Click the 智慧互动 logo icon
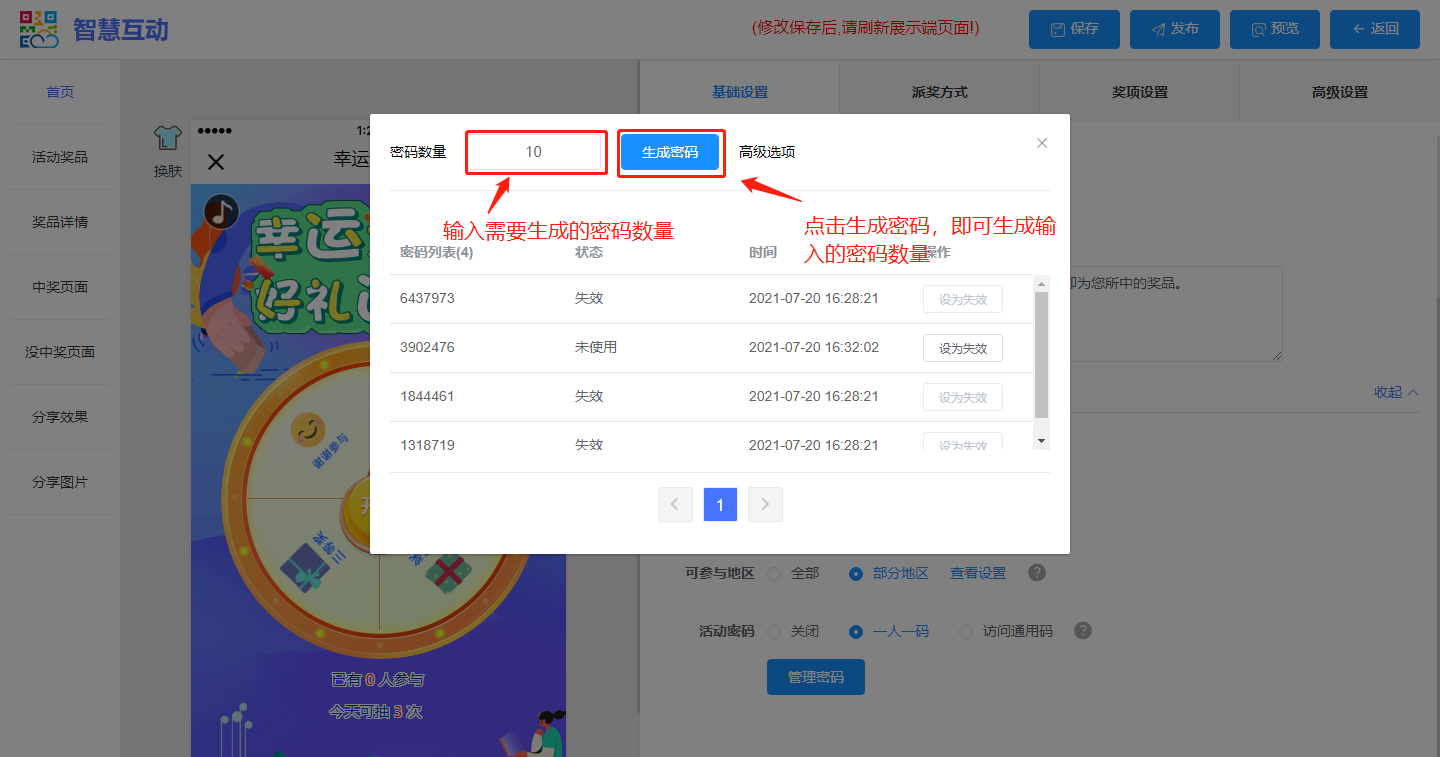The image size is (1440, 757). tap(40, 29)
